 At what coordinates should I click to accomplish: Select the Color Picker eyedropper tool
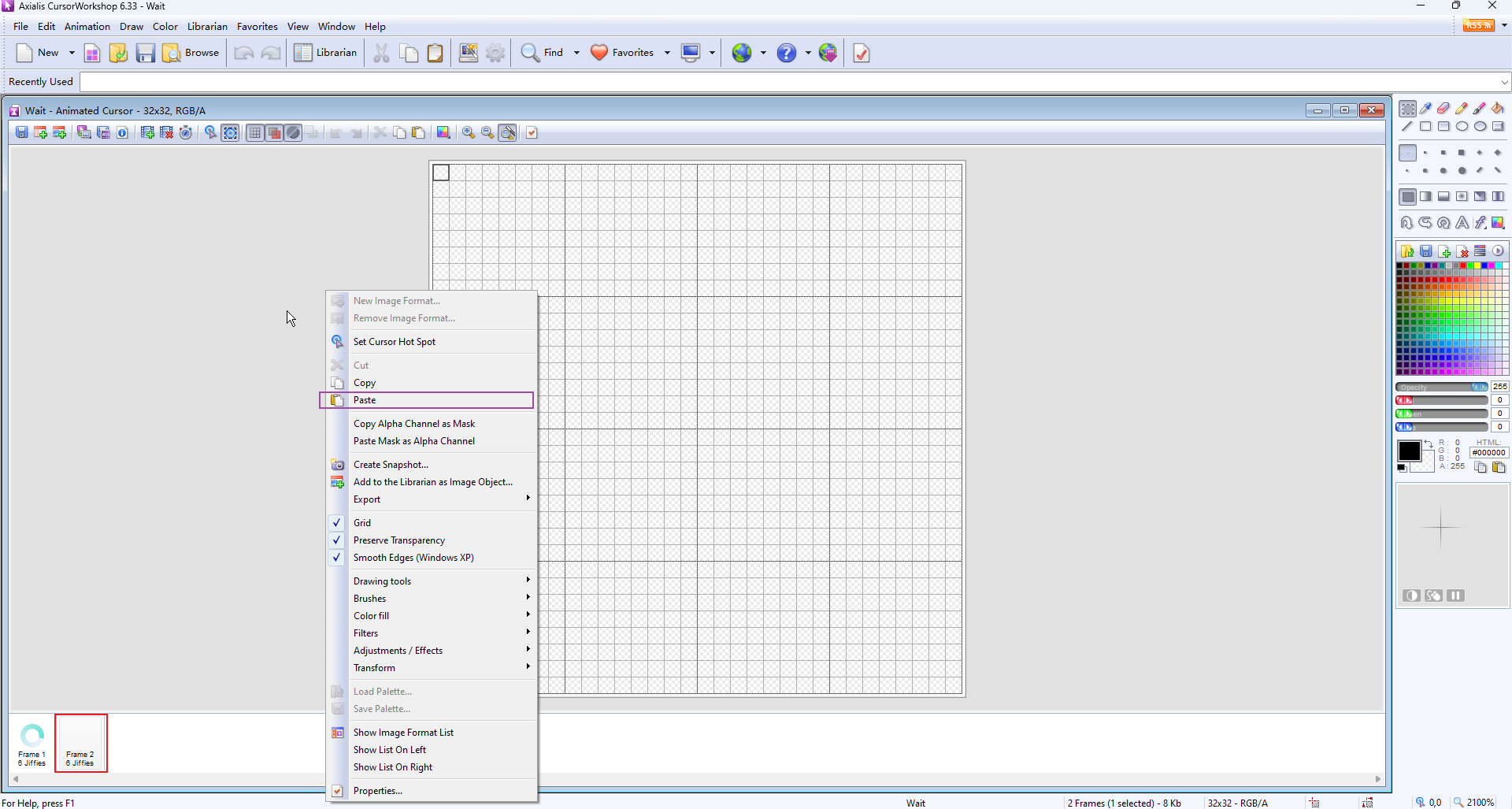click(x=1425, y=109)
